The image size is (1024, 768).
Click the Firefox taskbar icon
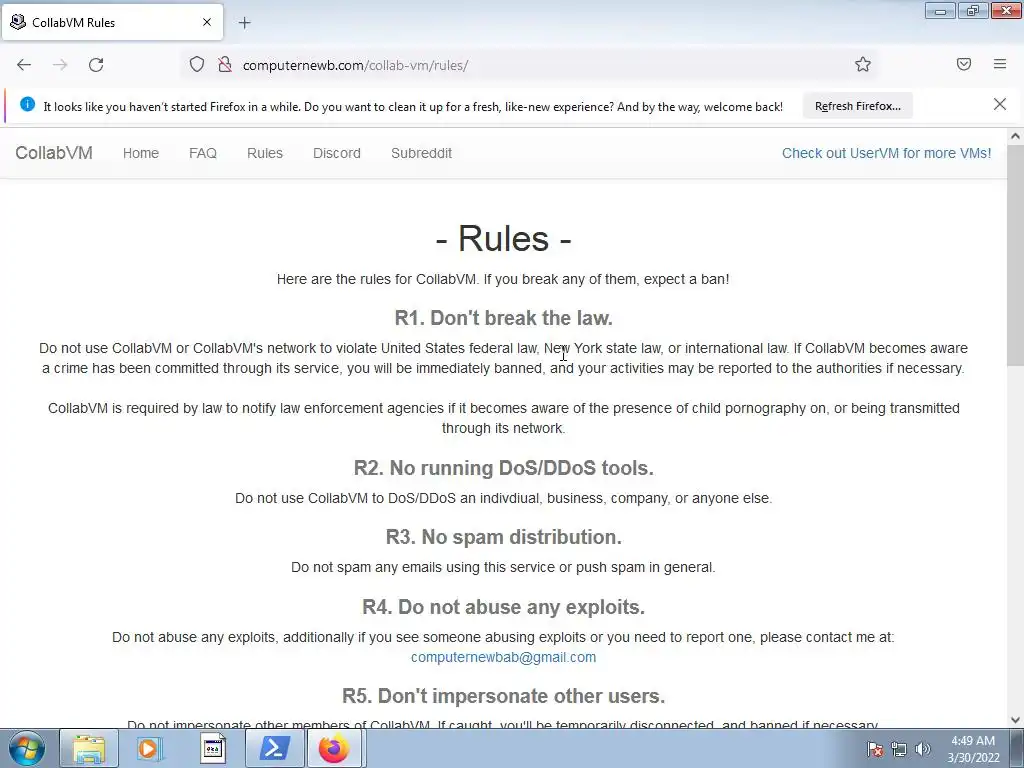(x=334, y=748)
